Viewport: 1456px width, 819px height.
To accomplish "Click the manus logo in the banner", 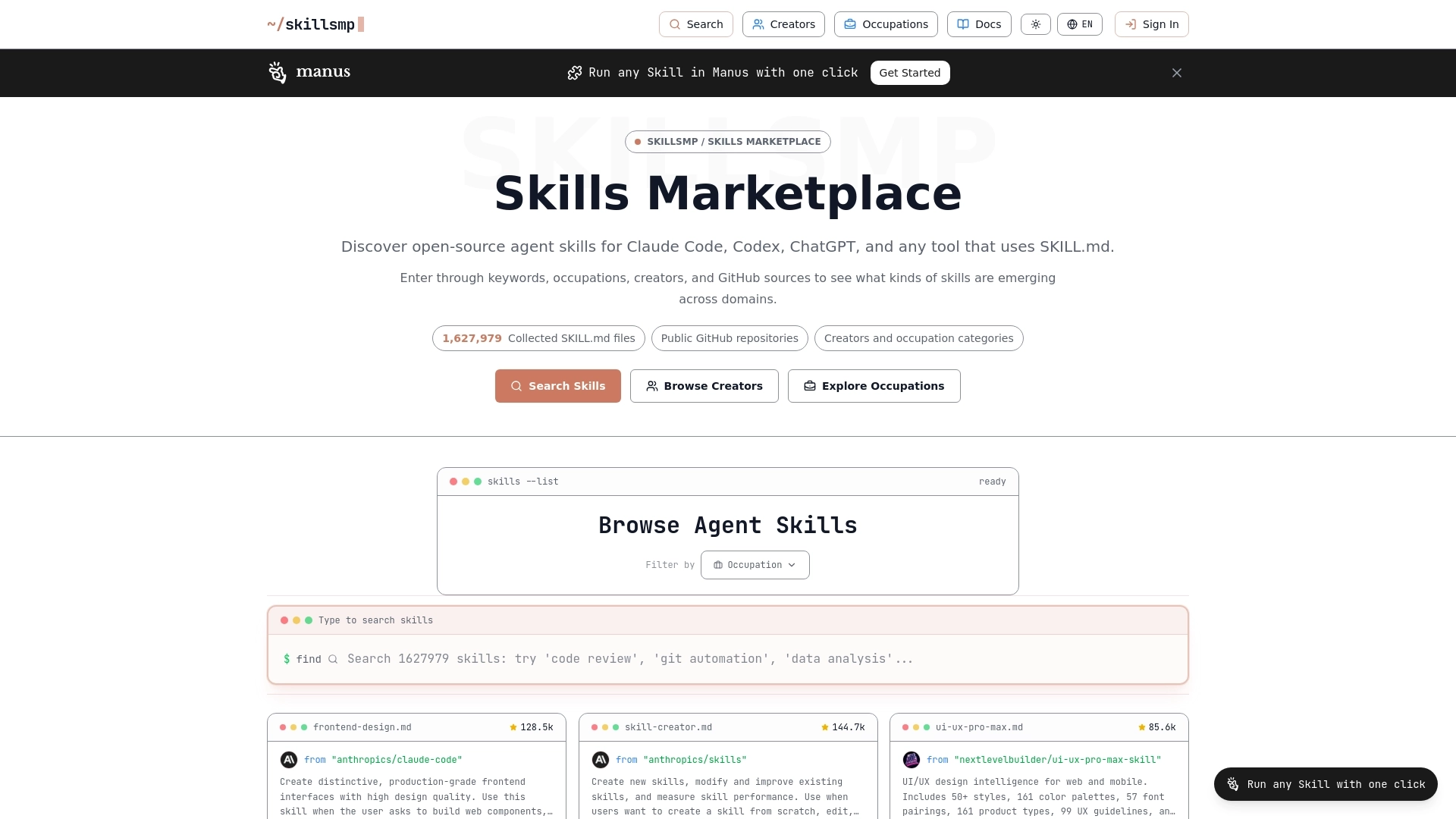I will (x=309, y=73).
